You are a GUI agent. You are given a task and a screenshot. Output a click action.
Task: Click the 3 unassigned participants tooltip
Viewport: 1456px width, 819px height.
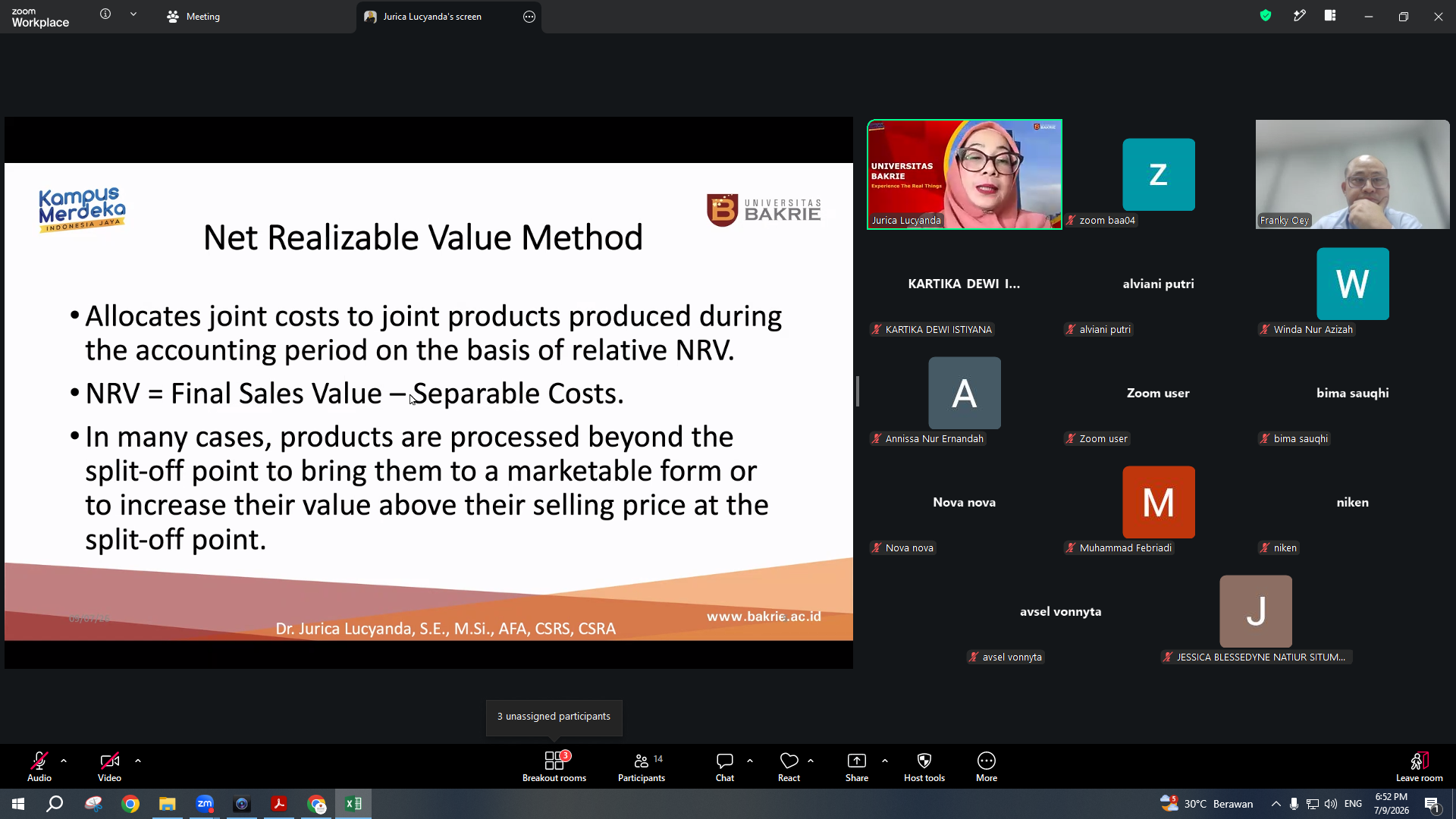coord(554,717)
